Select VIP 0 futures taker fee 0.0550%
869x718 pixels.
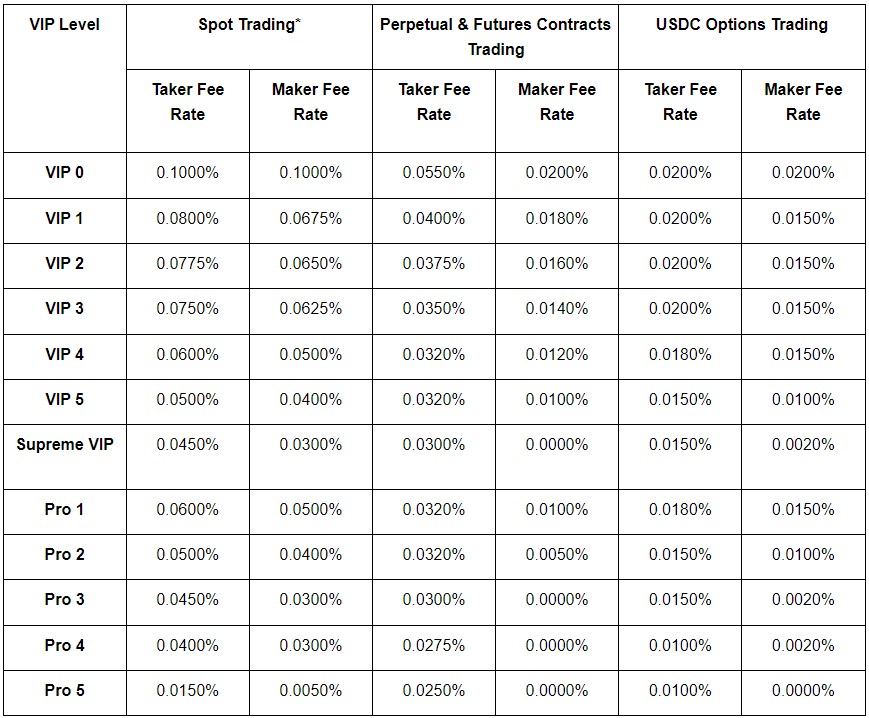click(433, 172)
